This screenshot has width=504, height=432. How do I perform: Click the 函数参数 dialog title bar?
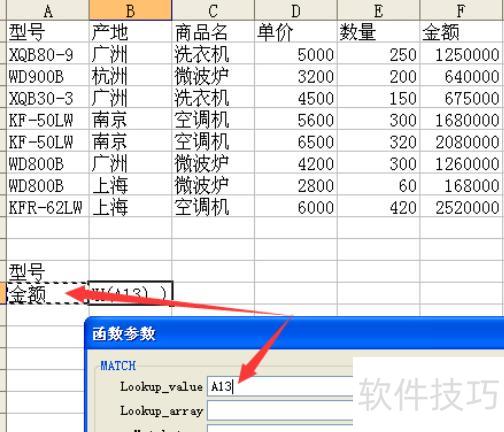[294, 333]
